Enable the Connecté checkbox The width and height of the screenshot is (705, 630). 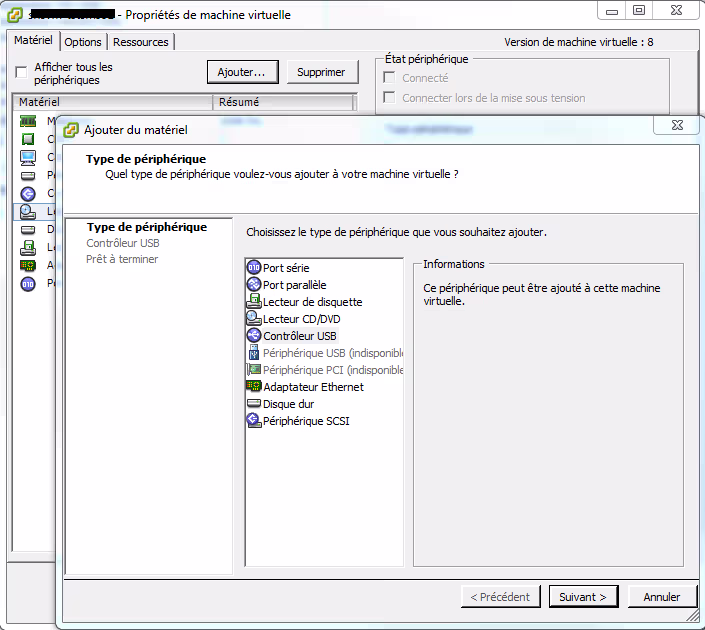(x=390, y=78)
